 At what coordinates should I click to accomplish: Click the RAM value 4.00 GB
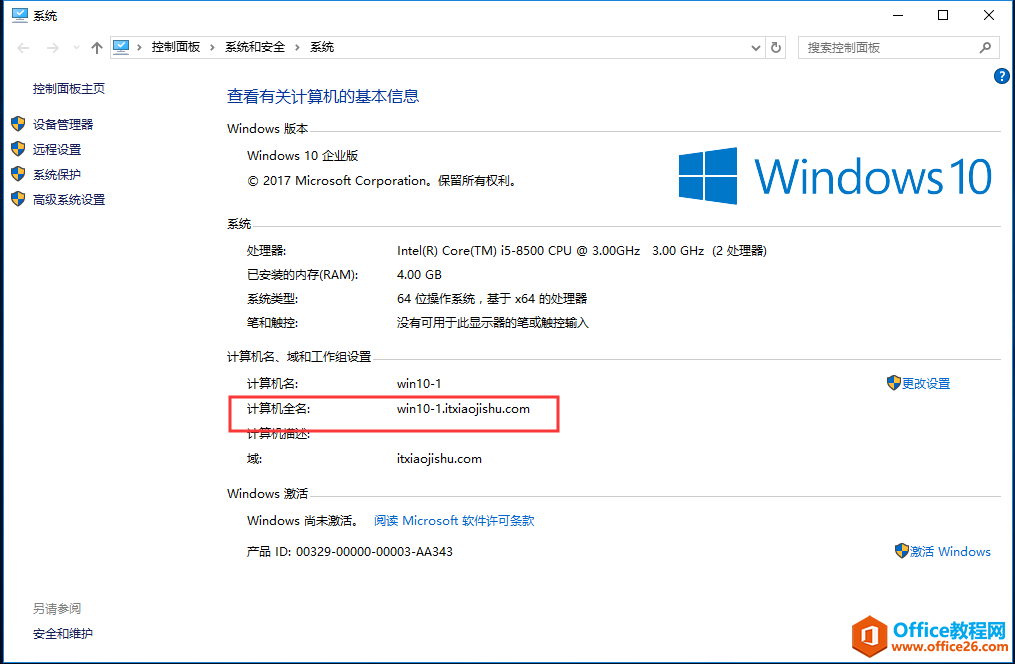coord(419,275)
